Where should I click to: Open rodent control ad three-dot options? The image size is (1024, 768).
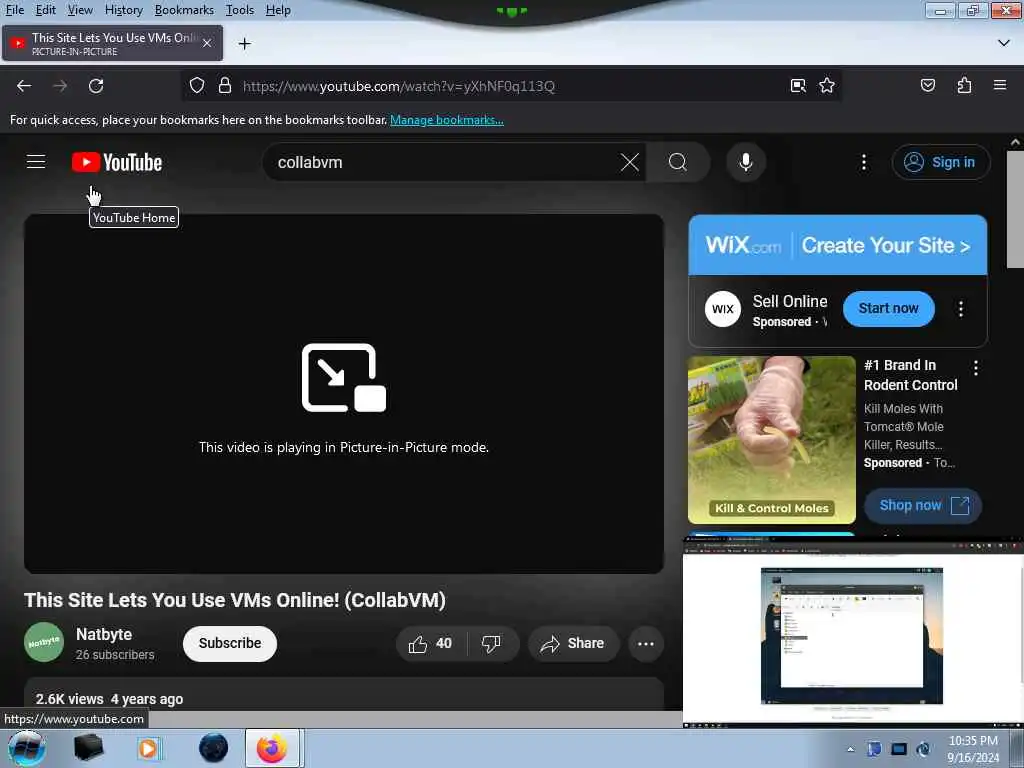click(976, 368)
